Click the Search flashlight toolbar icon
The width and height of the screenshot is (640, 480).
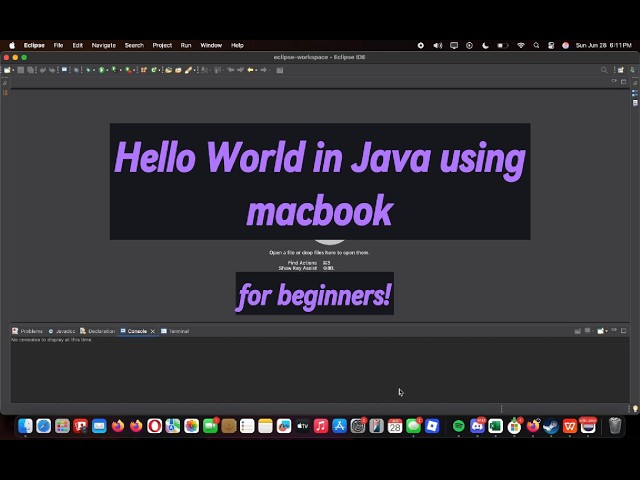point(188,70)
